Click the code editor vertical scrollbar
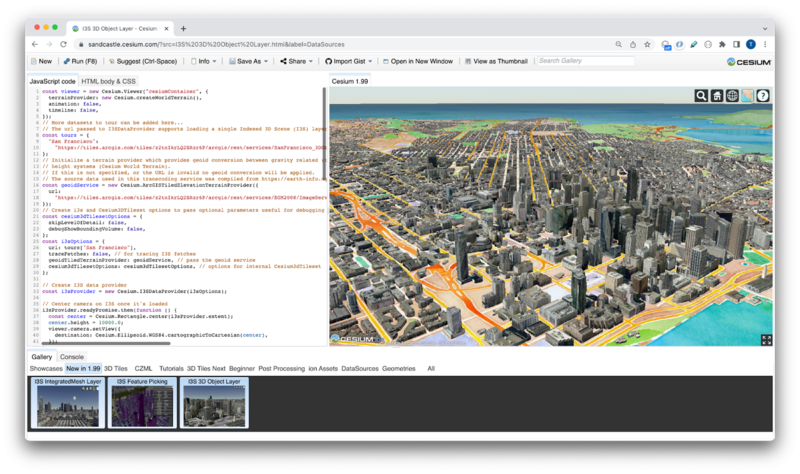The height and width of the screenshot is (474, 800). (324, 134)
